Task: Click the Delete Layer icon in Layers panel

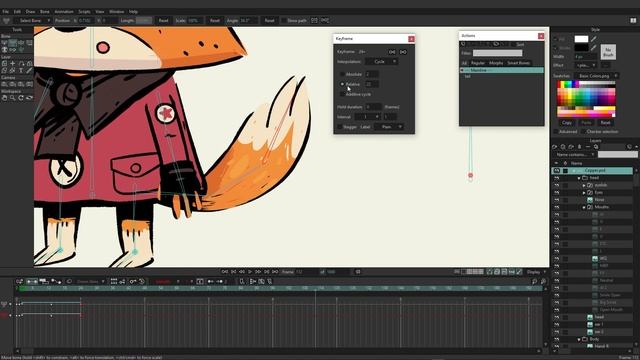Action: (x=588, y=147)
